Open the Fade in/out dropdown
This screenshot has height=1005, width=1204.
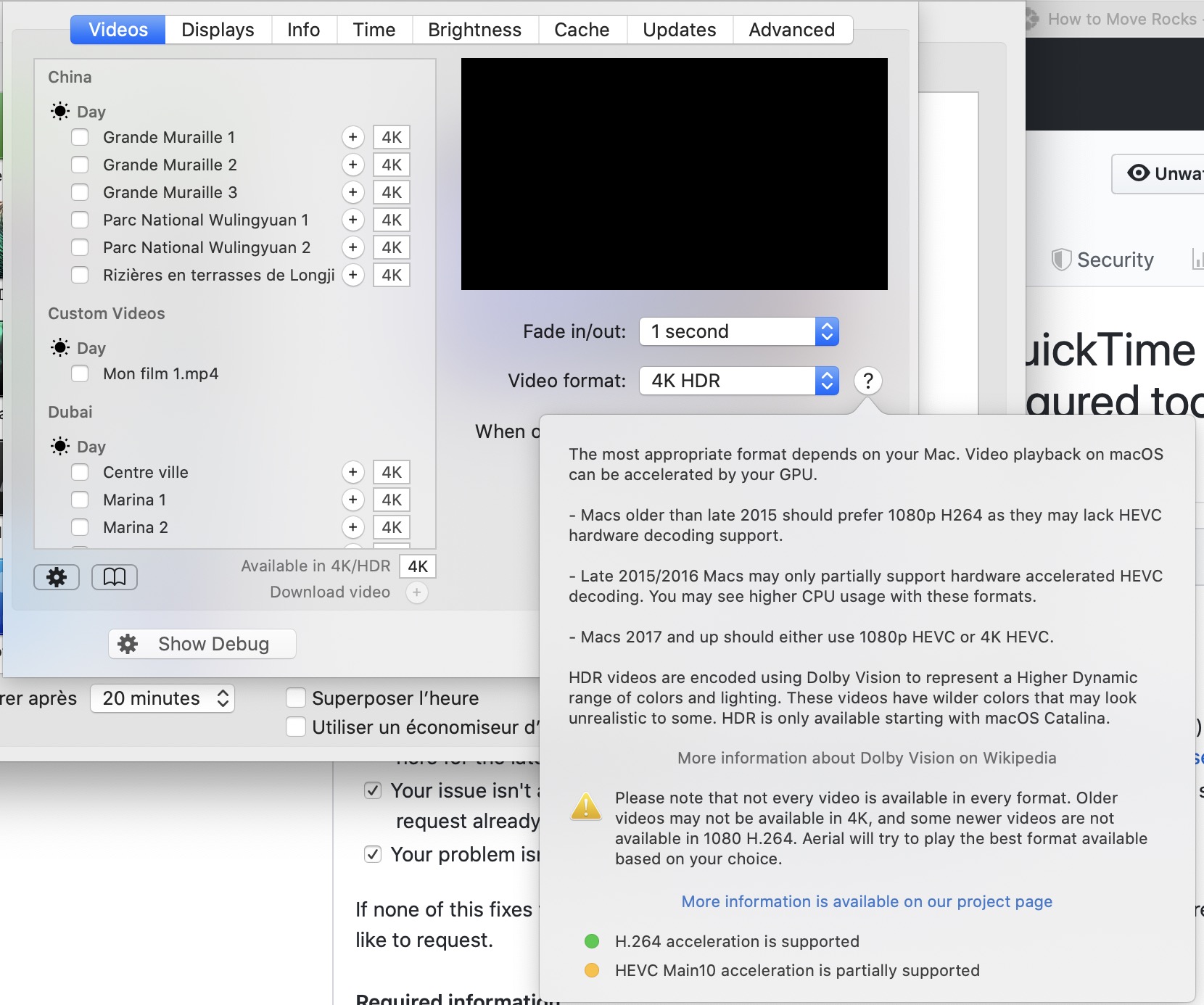[739, 331]
